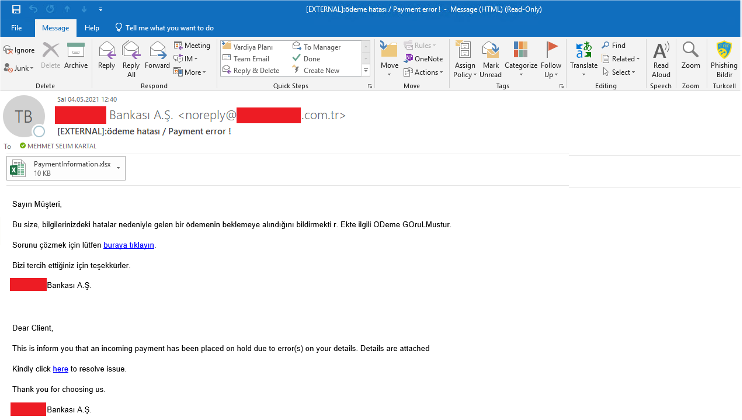
Task: Click the date 'Sal 04.05.2021 12:40'
Action: tap(87, 99)
